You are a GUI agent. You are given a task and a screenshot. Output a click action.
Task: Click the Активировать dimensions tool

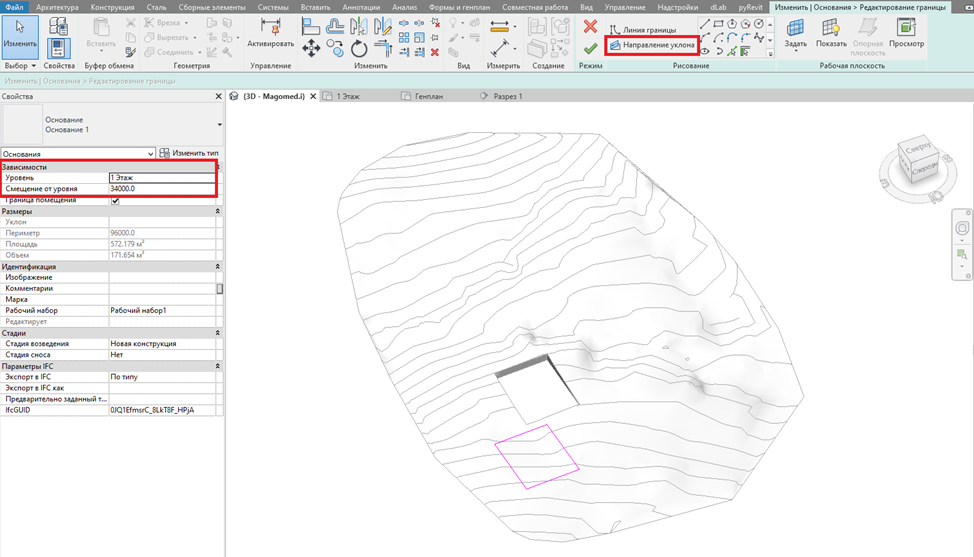click(270, 33)
